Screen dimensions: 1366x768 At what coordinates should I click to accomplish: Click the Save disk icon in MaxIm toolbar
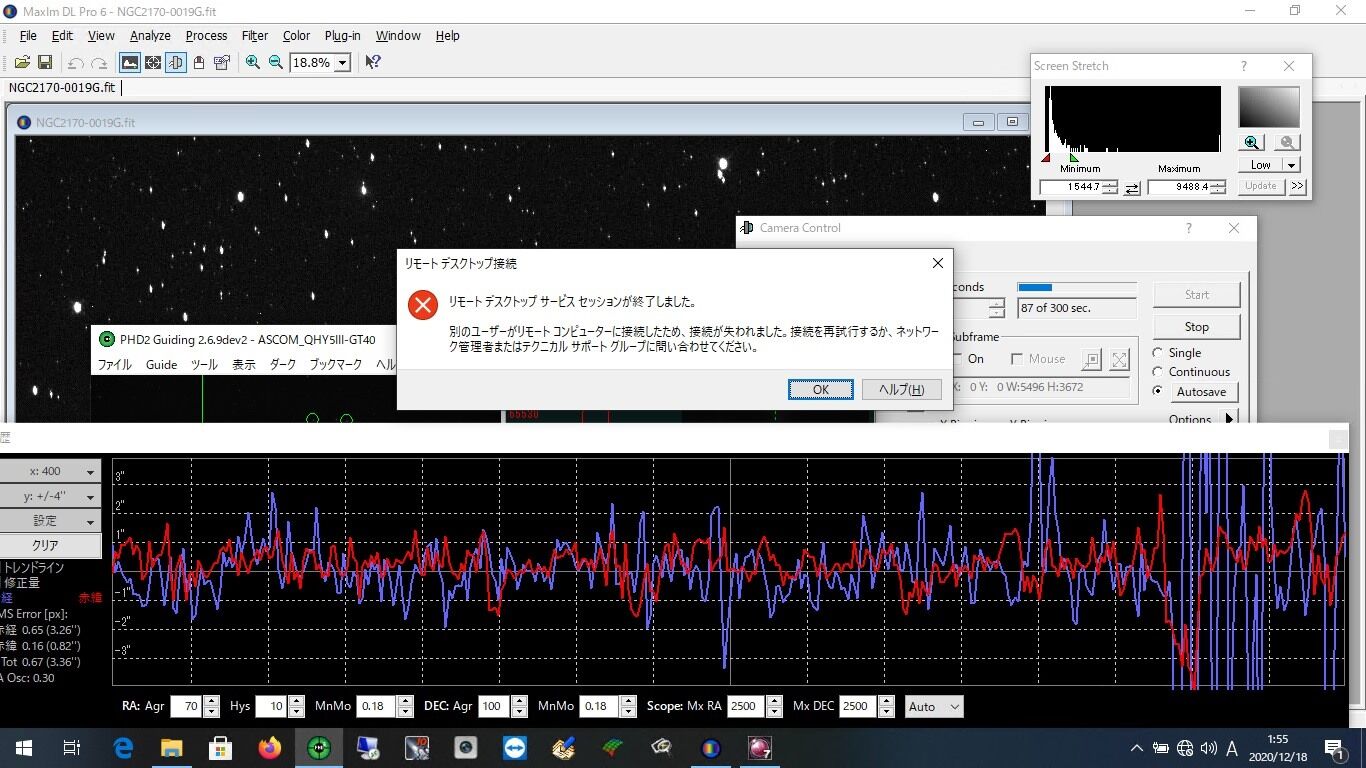tap(45, 62)
